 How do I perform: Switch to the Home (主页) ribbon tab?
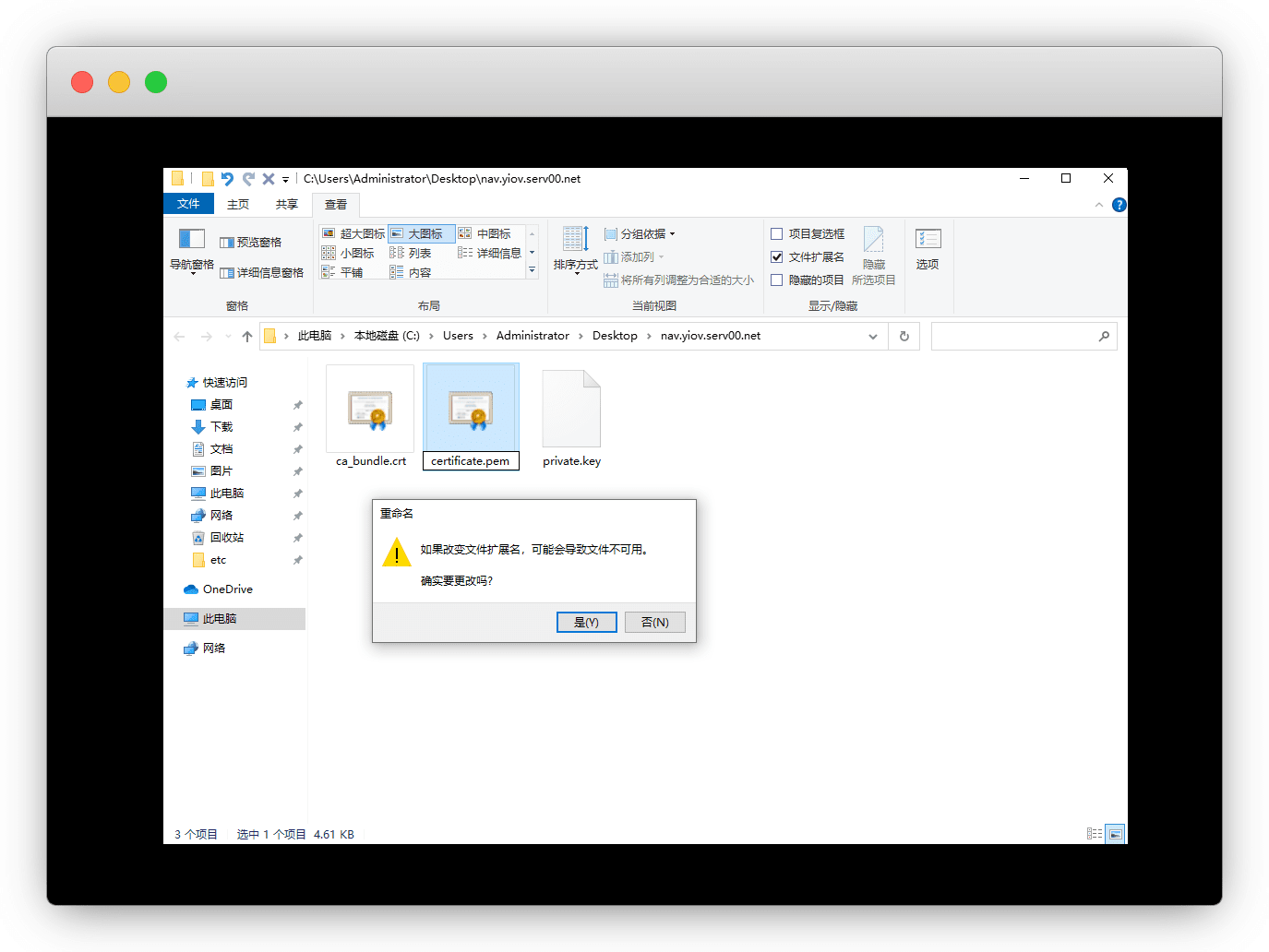pos(238,205)
